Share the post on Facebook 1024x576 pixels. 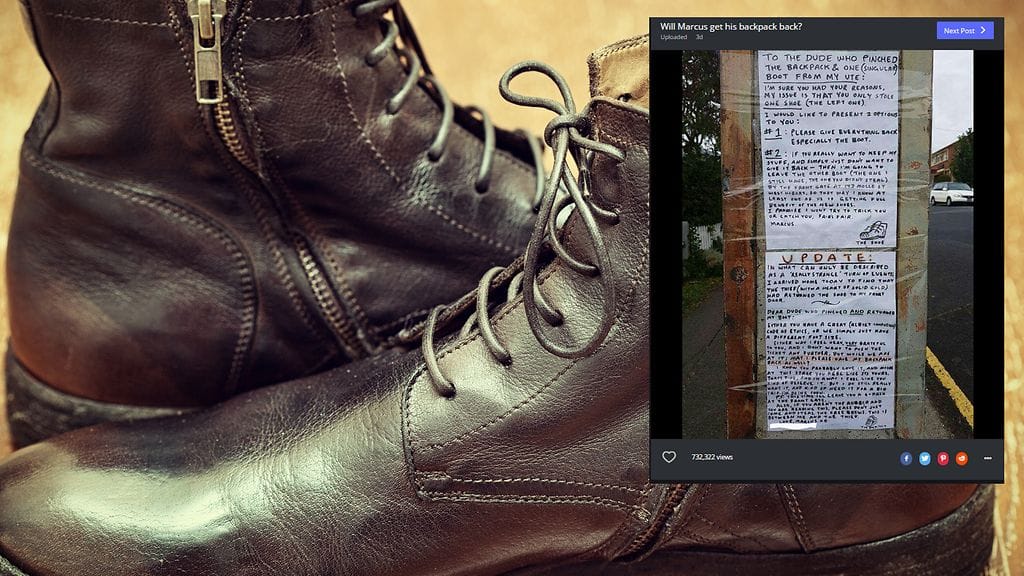(906, 458)
